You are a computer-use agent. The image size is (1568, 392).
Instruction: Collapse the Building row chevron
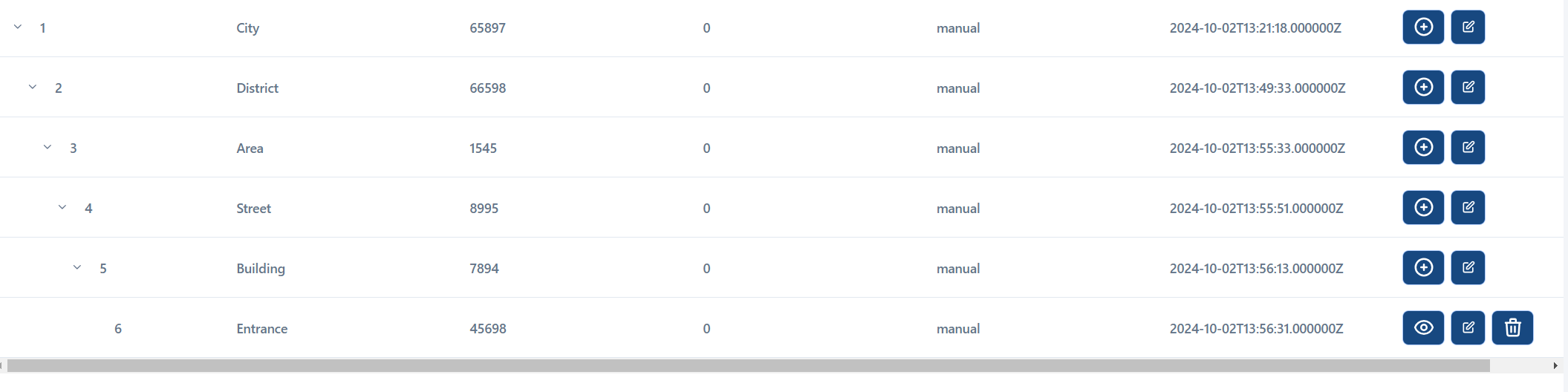[x=77, y=268]
